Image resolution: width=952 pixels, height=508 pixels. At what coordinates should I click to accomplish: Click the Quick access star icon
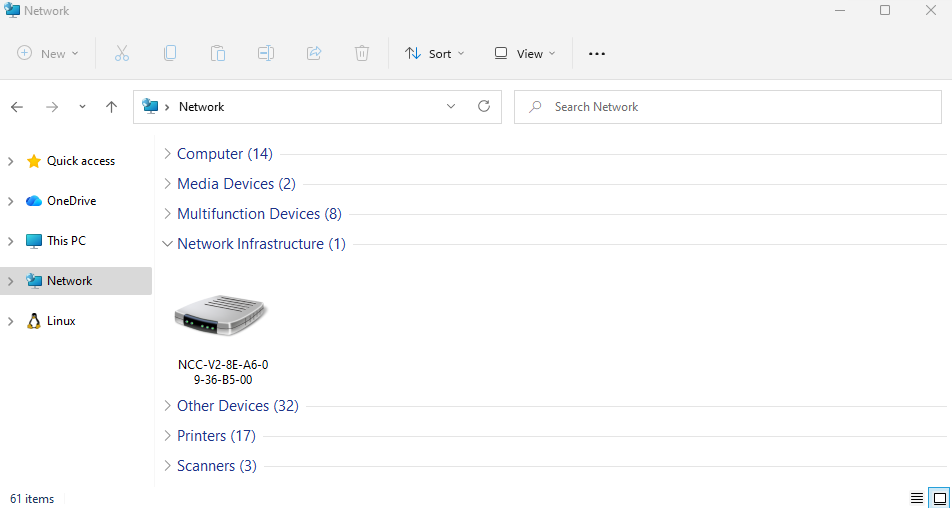34,161
